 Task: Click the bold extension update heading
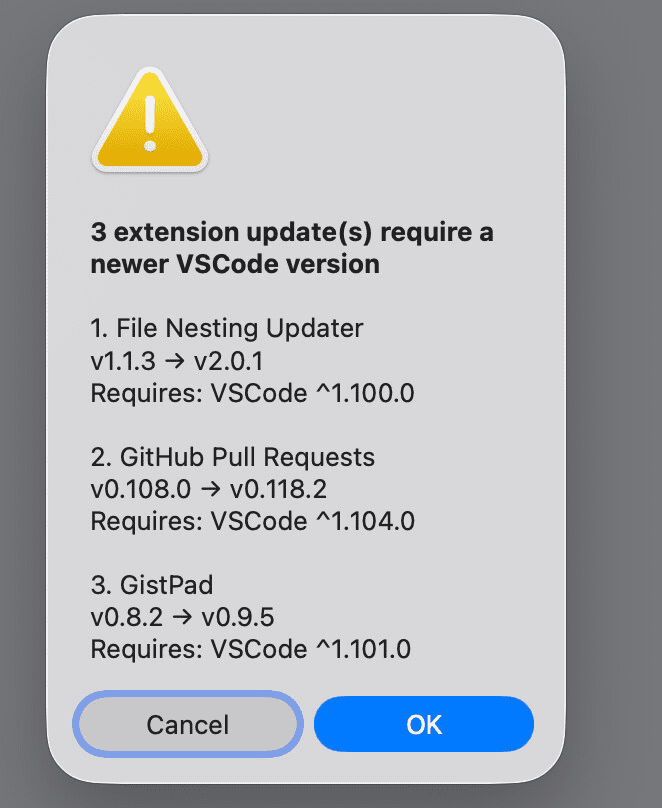pyautogui.click(x=292, y=248)
